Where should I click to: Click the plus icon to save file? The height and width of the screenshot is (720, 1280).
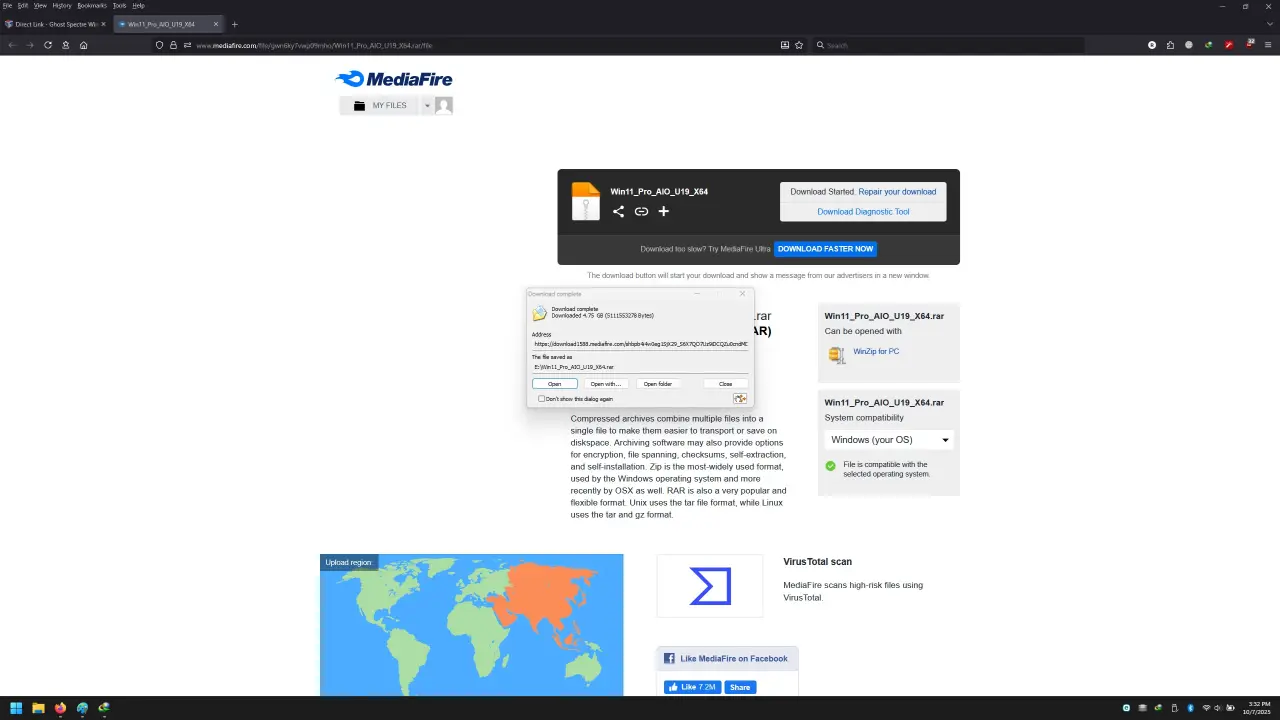click(x=663, y=211)
